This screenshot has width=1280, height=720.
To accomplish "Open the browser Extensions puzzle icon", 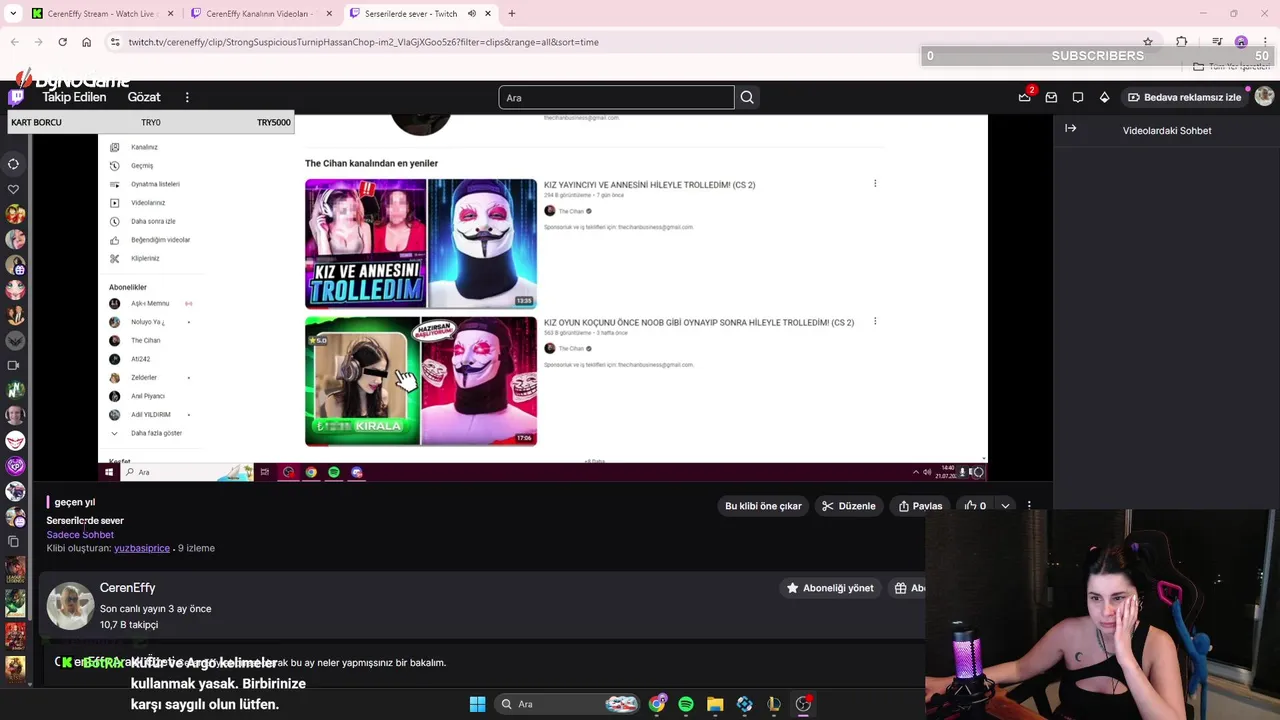I will coord(1182,42).
